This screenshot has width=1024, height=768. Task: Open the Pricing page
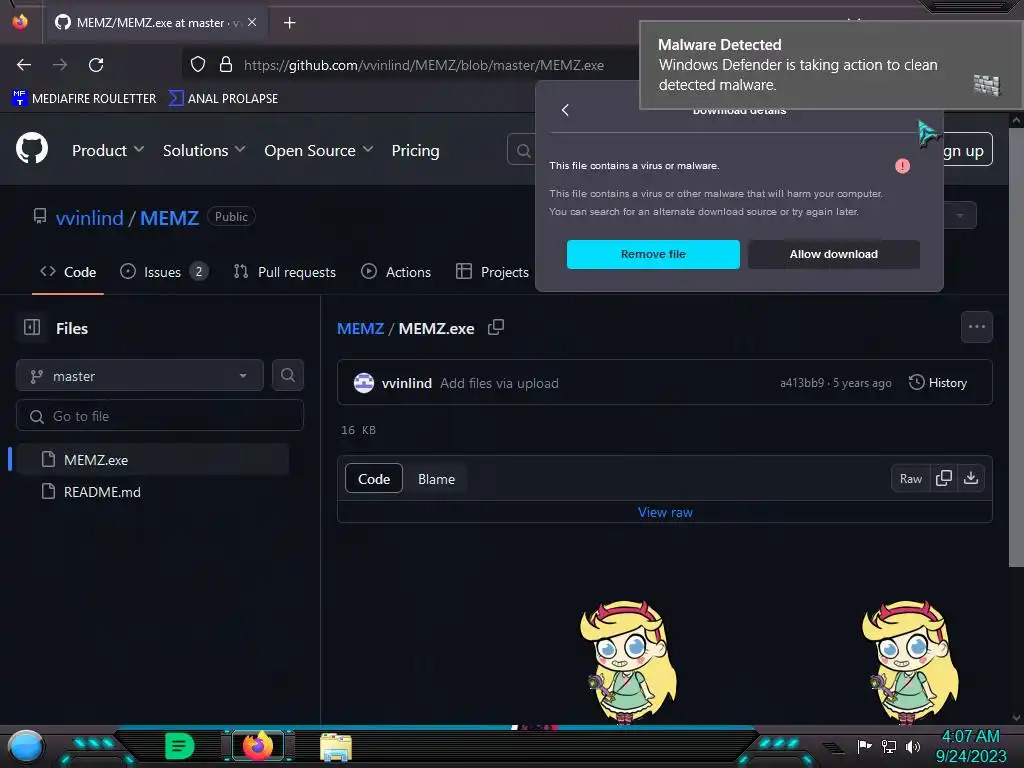point(415,151)
